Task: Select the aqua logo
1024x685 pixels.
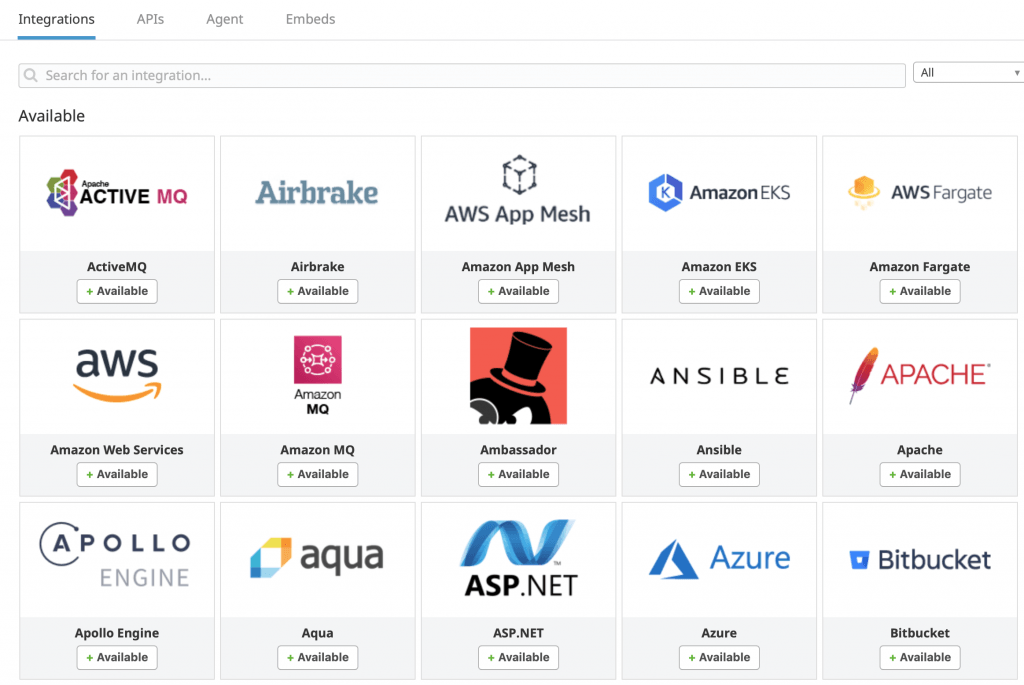Action: 317,558
